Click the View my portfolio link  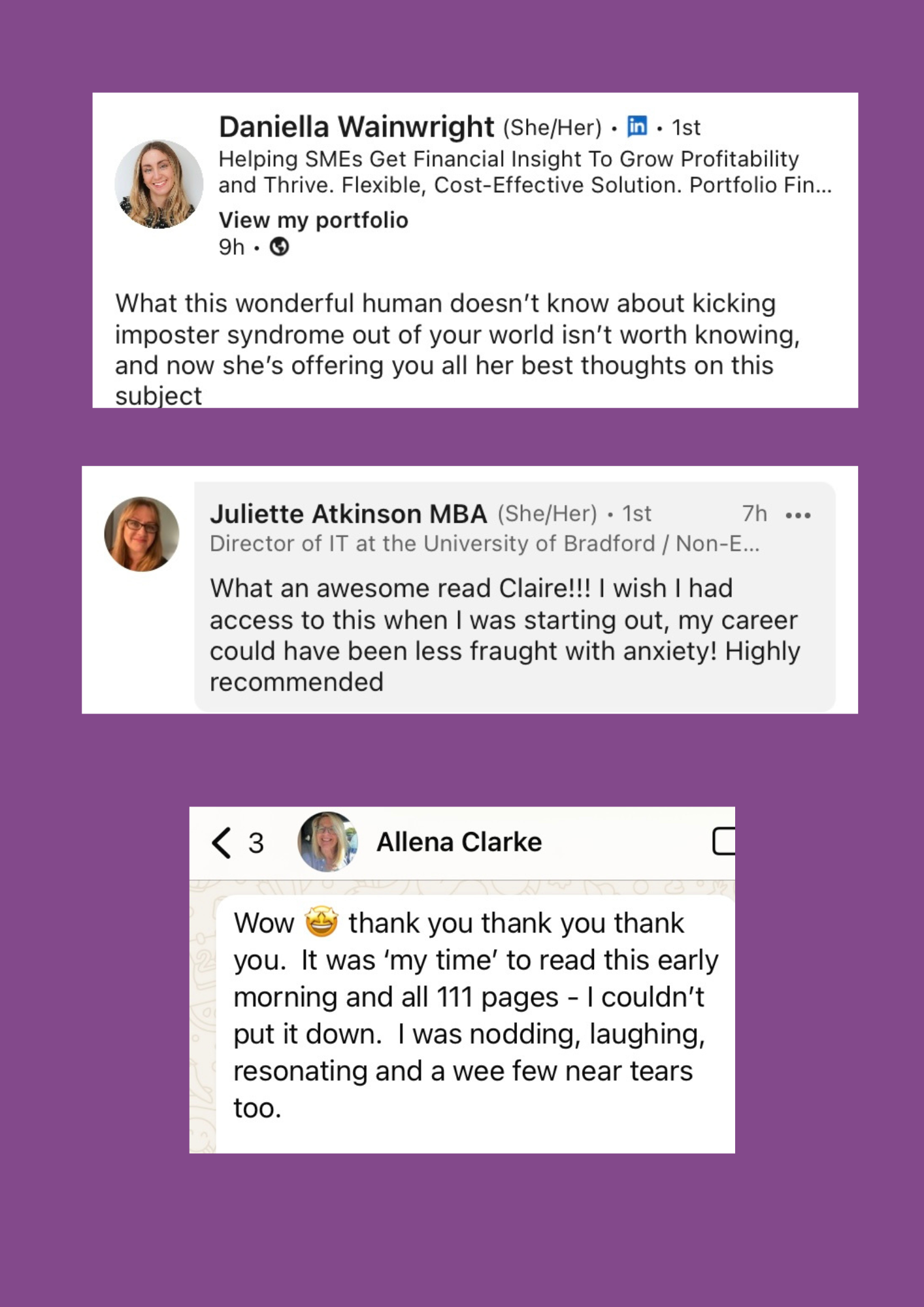pyautogui.click(x=313, y=220)
